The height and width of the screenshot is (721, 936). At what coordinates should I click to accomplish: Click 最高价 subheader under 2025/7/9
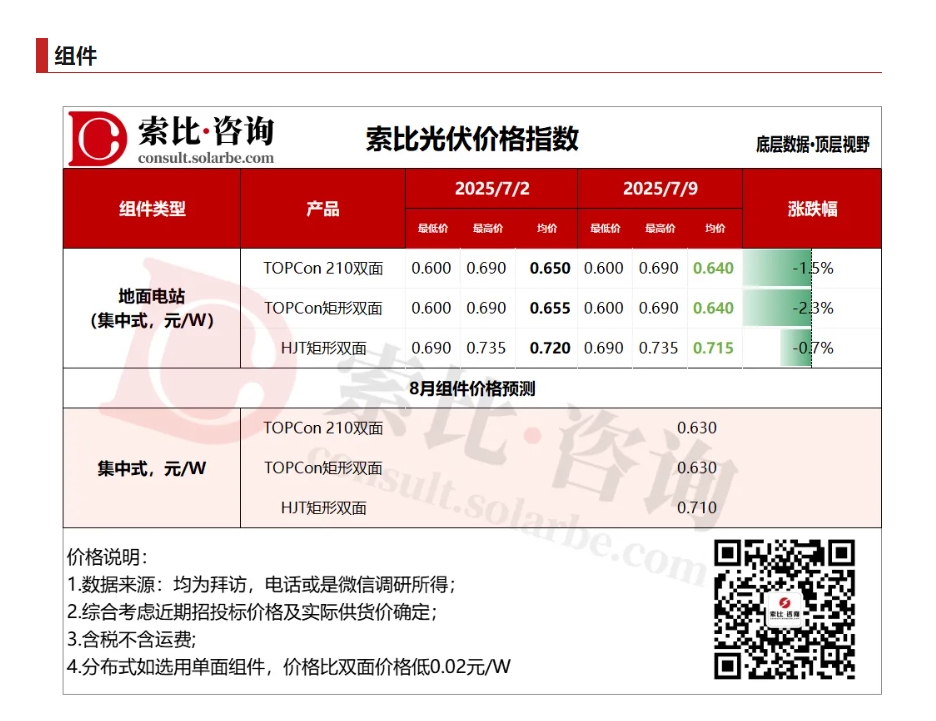pyautogui.click(x=660, y=228)
